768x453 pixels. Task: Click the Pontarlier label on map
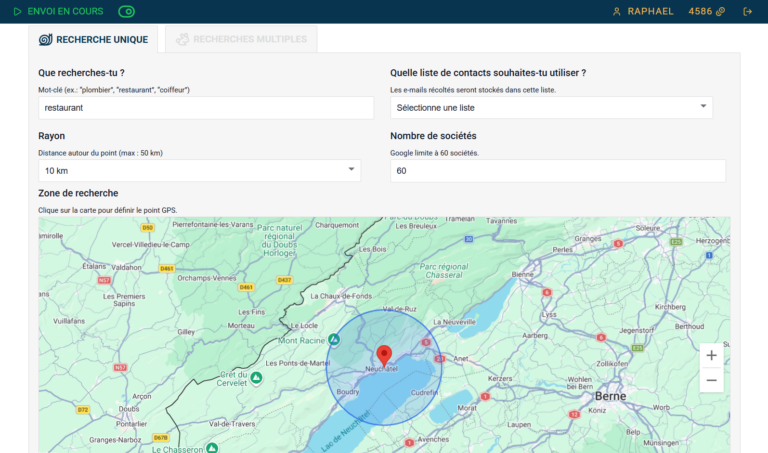(x=131, y=424)
